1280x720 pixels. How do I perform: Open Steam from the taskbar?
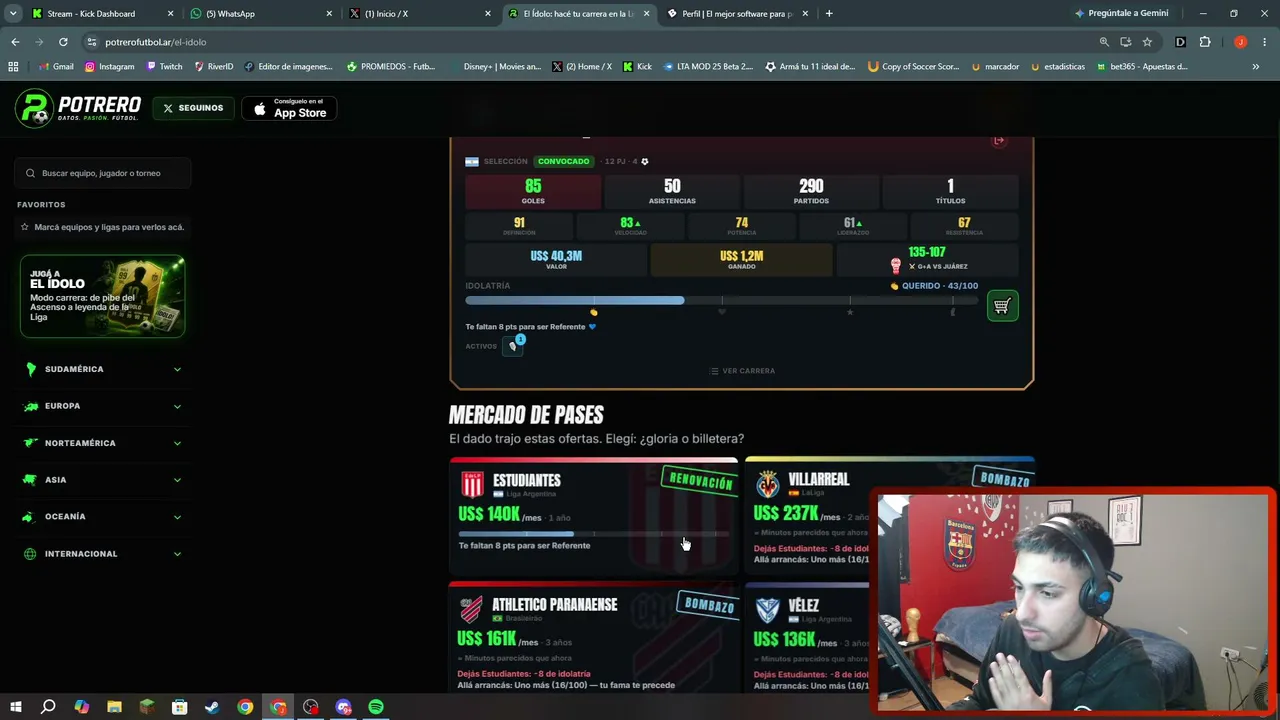pyautogui.click(x=212, y=707)
